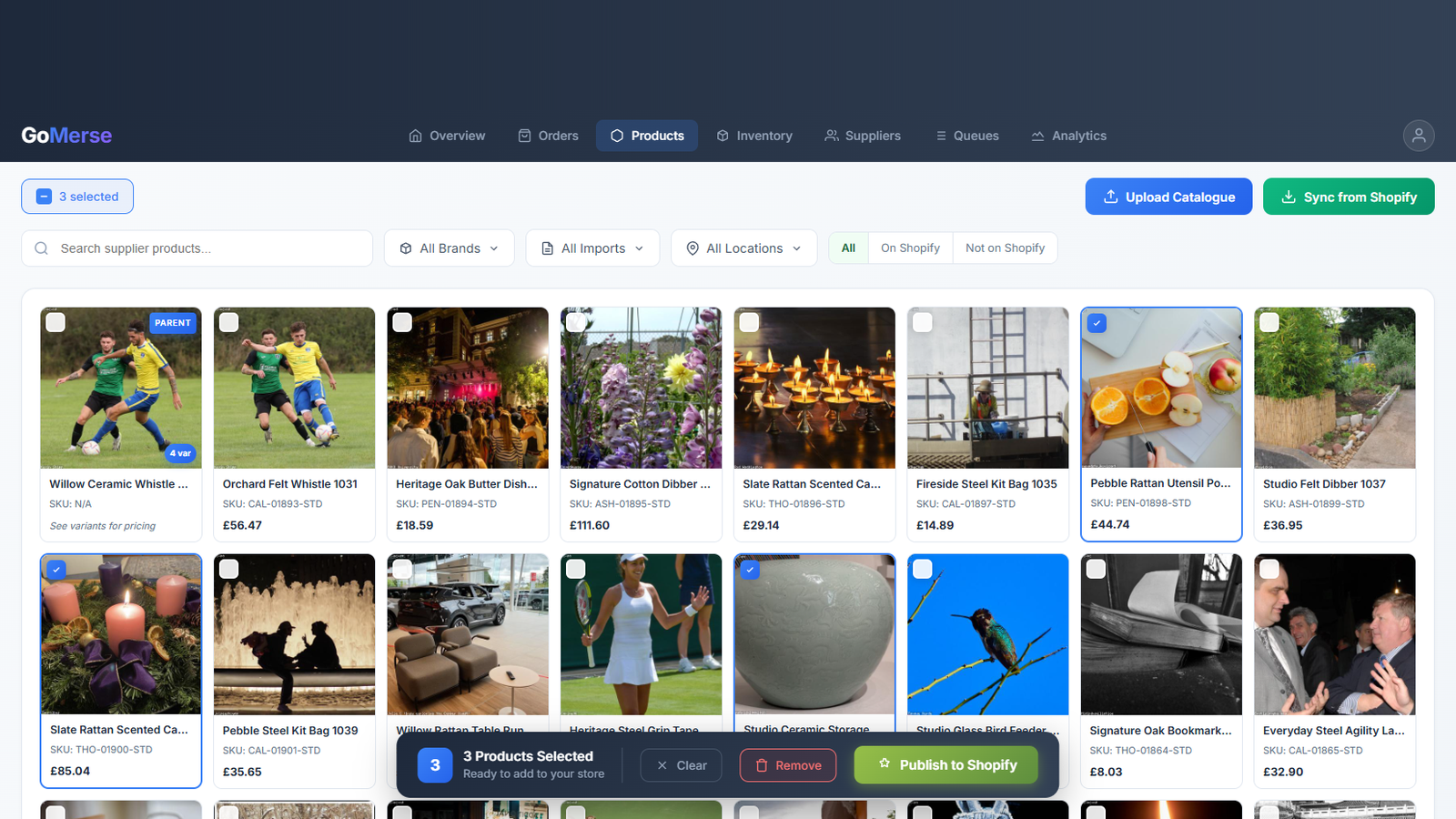This screenshot has height=819, width=1456.
Task: Click the 'Ready to add to your store' text
Action: tap(533, 774)
